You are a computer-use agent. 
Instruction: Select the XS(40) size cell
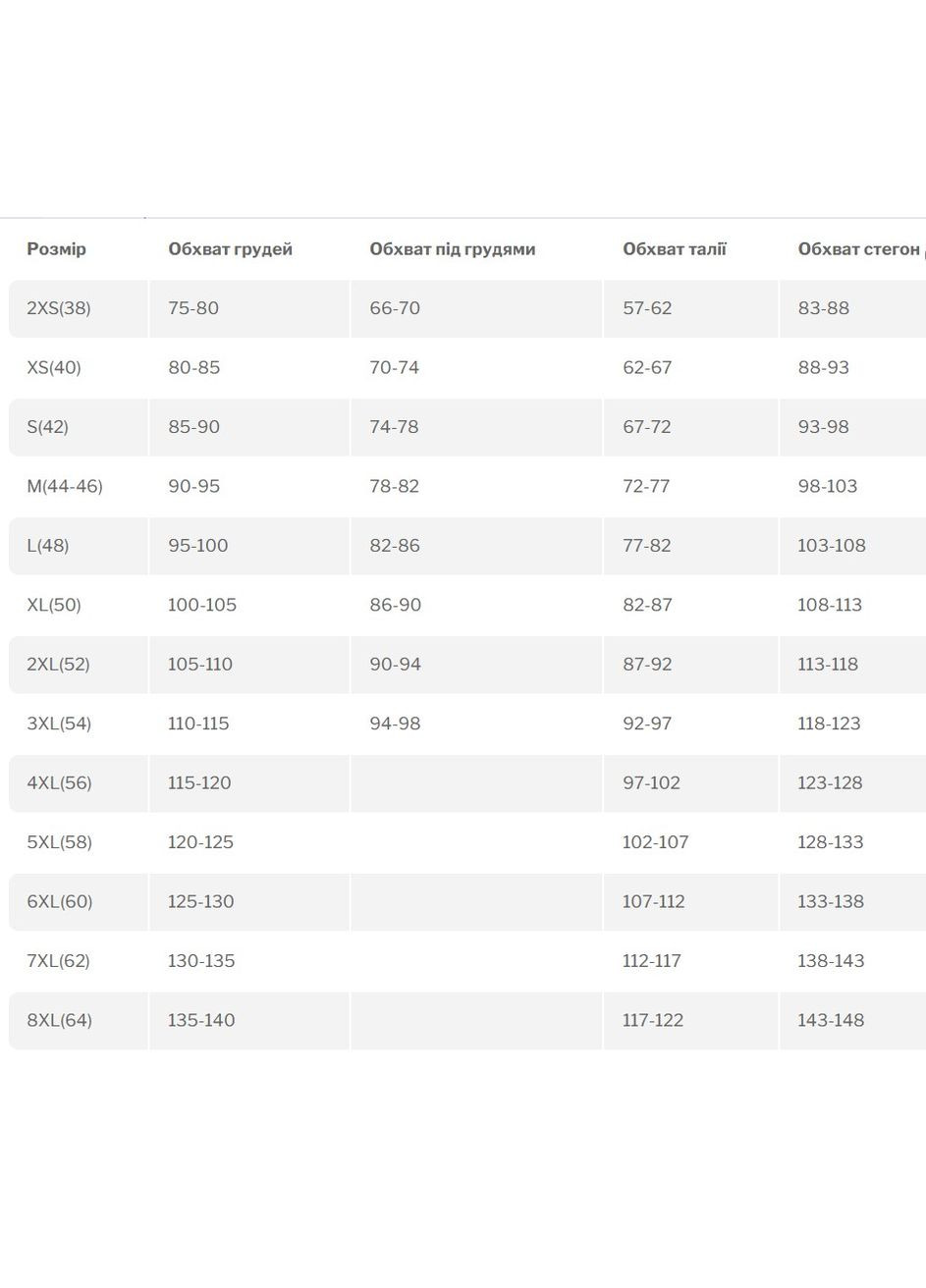[x=54, y=368]
